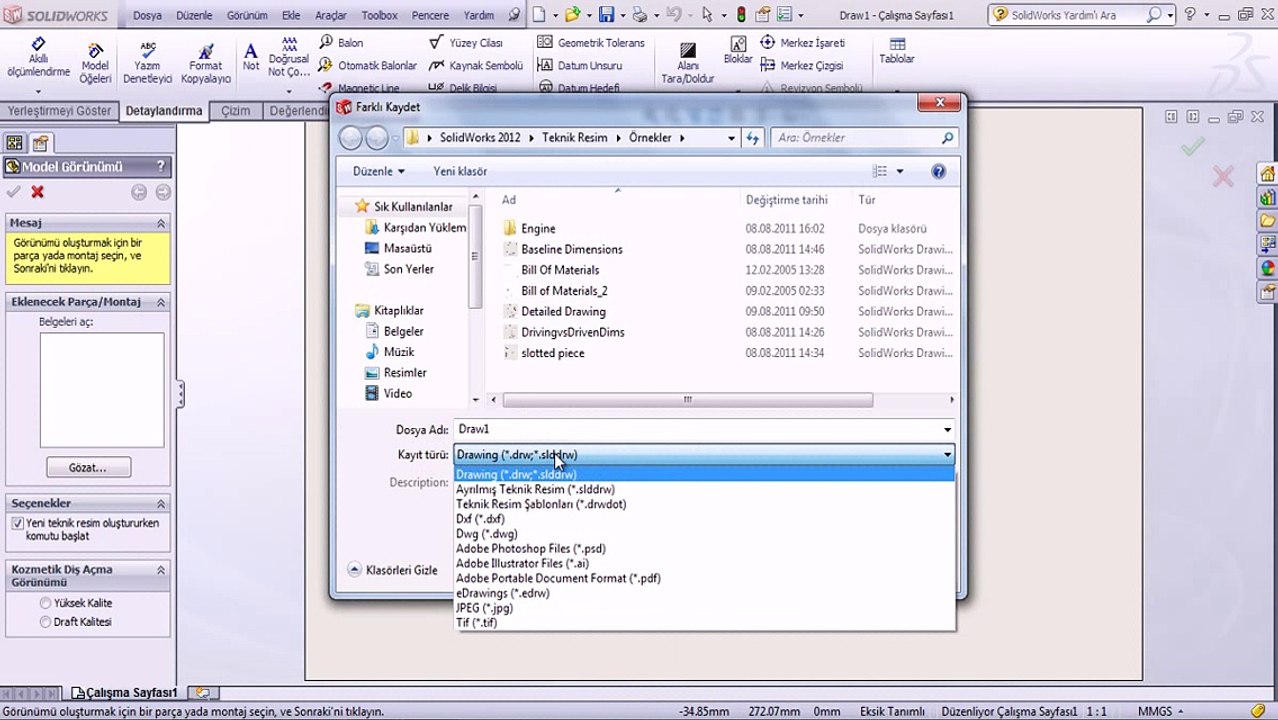The width and height of the screenshot is (1278, 720).
Task: Close the Kayıt türü dropdown list via its arrow
Action: pyautogui.click(x=947, y=455)
